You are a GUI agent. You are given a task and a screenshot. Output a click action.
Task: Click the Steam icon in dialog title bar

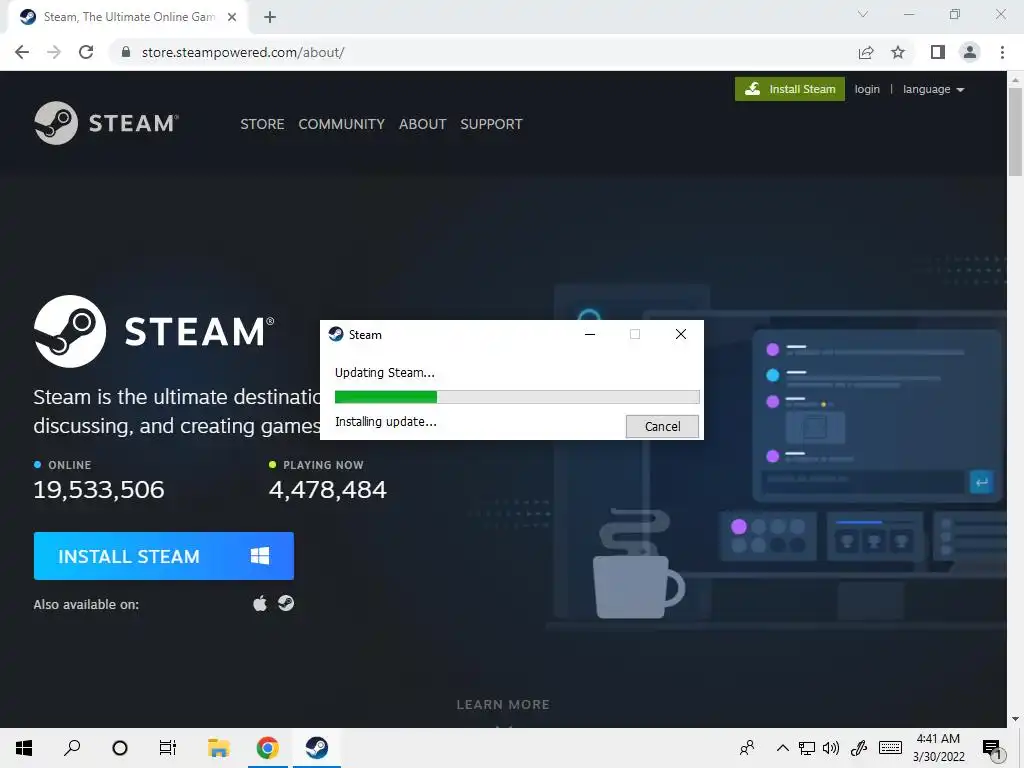point(336,334)
